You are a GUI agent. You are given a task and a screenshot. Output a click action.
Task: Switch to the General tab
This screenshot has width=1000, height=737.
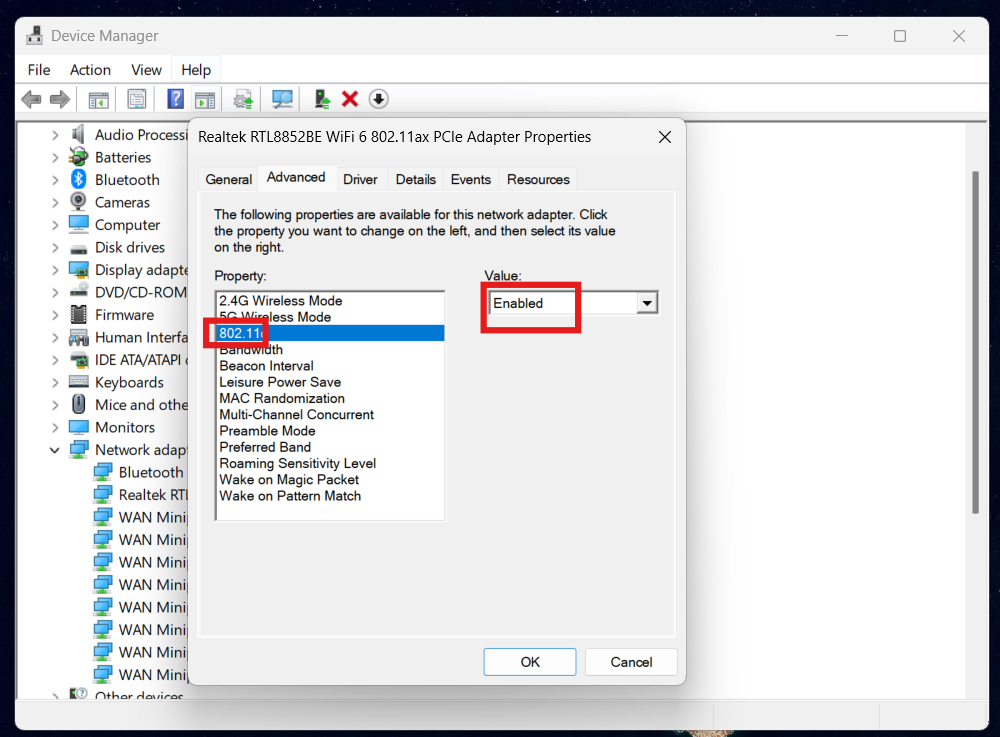[228, 179]
